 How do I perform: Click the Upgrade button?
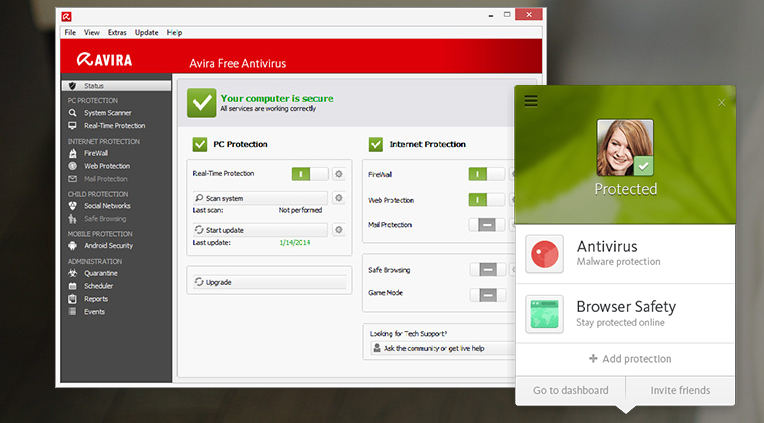pyautogui.click(x=269, y=282)
